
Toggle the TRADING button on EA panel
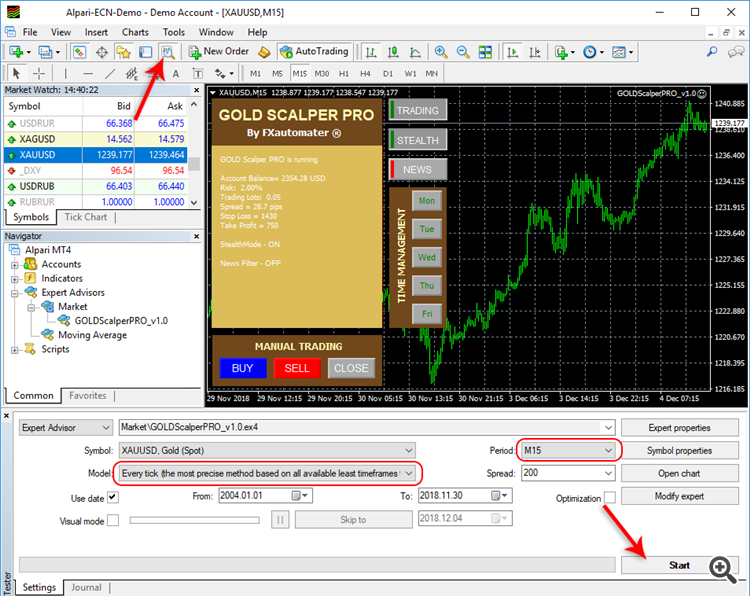tap(418, 110)
